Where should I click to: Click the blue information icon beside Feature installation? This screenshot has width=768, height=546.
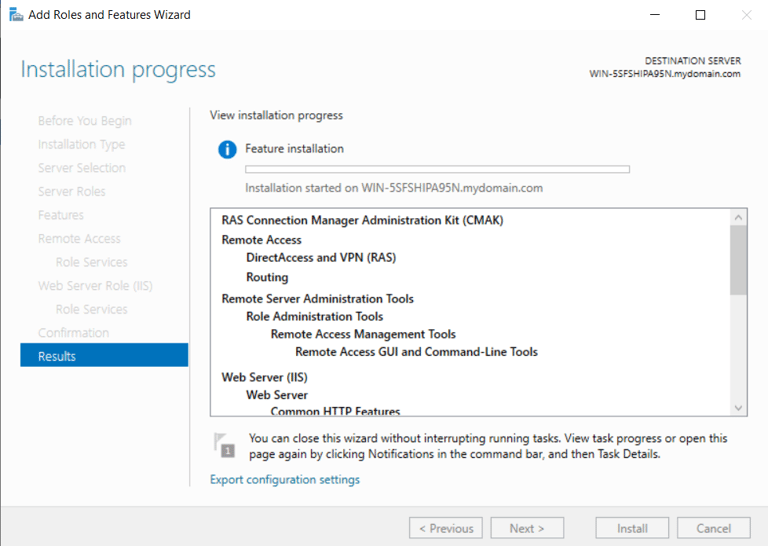[x=227, y=149]
